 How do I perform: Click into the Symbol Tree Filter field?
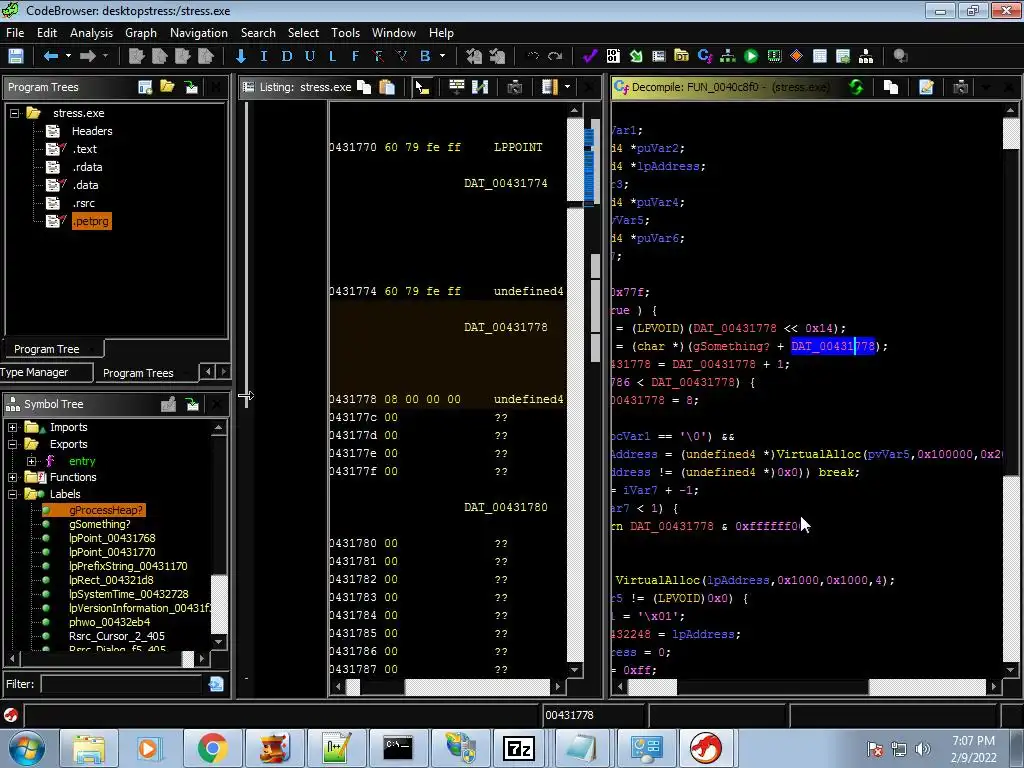tap(121, 684)
